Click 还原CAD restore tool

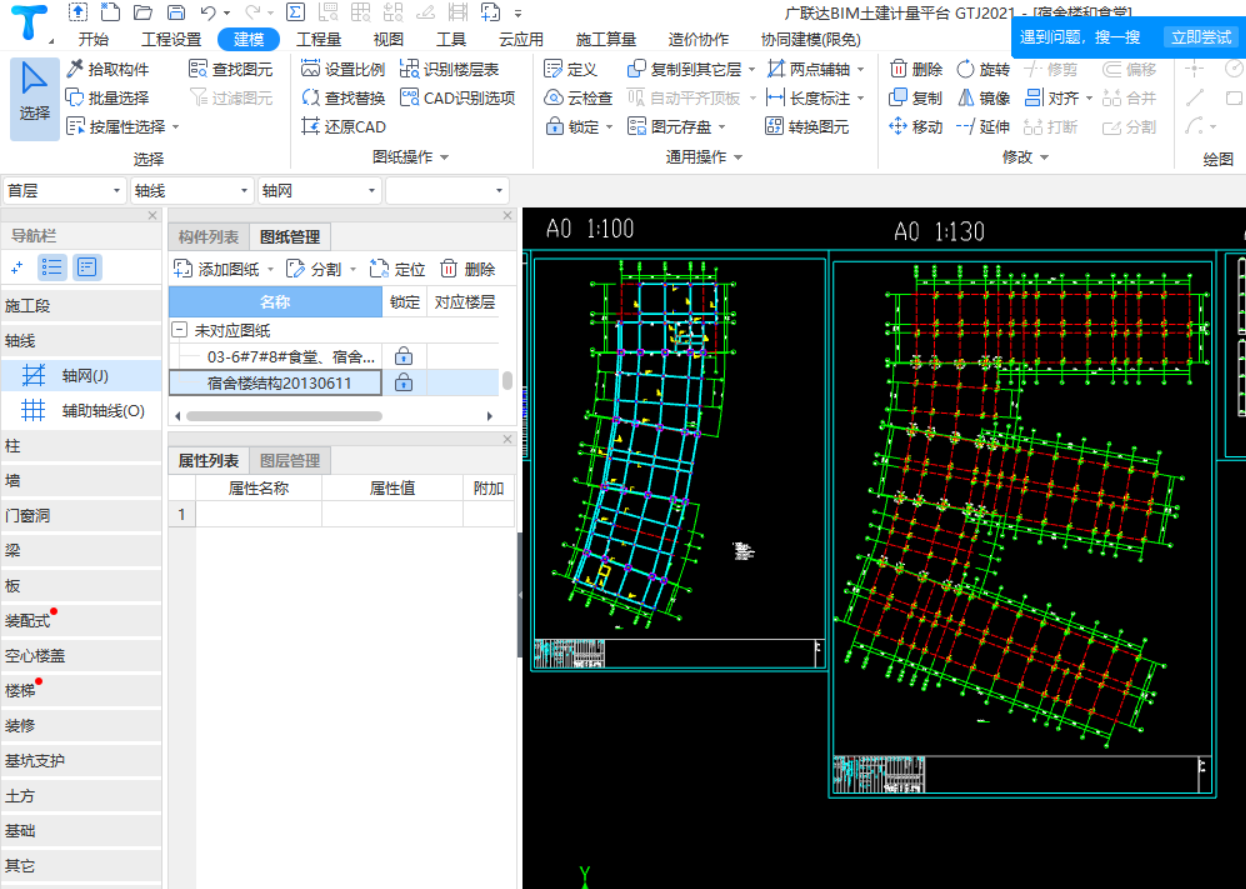point(343,127)
